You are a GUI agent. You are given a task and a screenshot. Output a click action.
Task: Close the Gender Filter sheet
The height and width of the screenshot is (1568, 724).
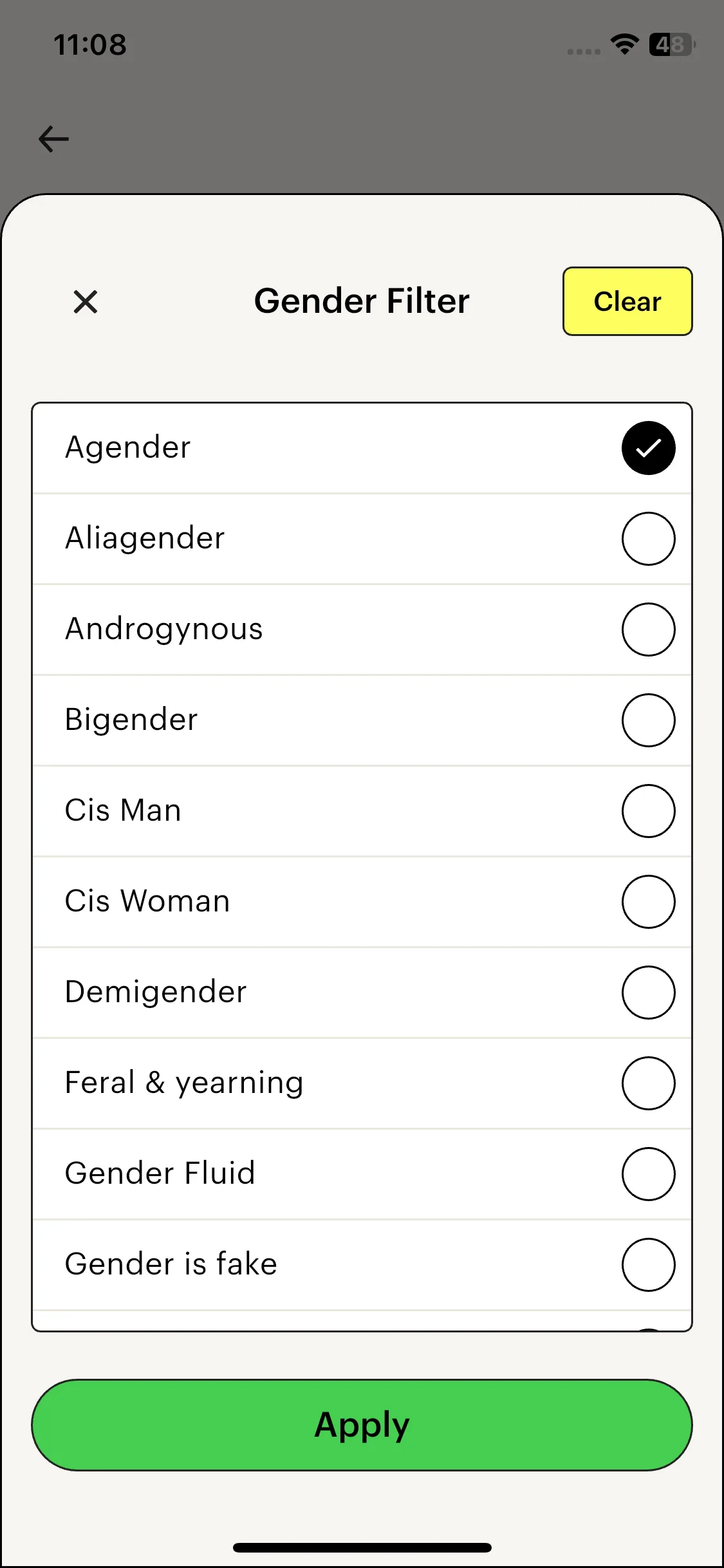(x=86, y=302)
